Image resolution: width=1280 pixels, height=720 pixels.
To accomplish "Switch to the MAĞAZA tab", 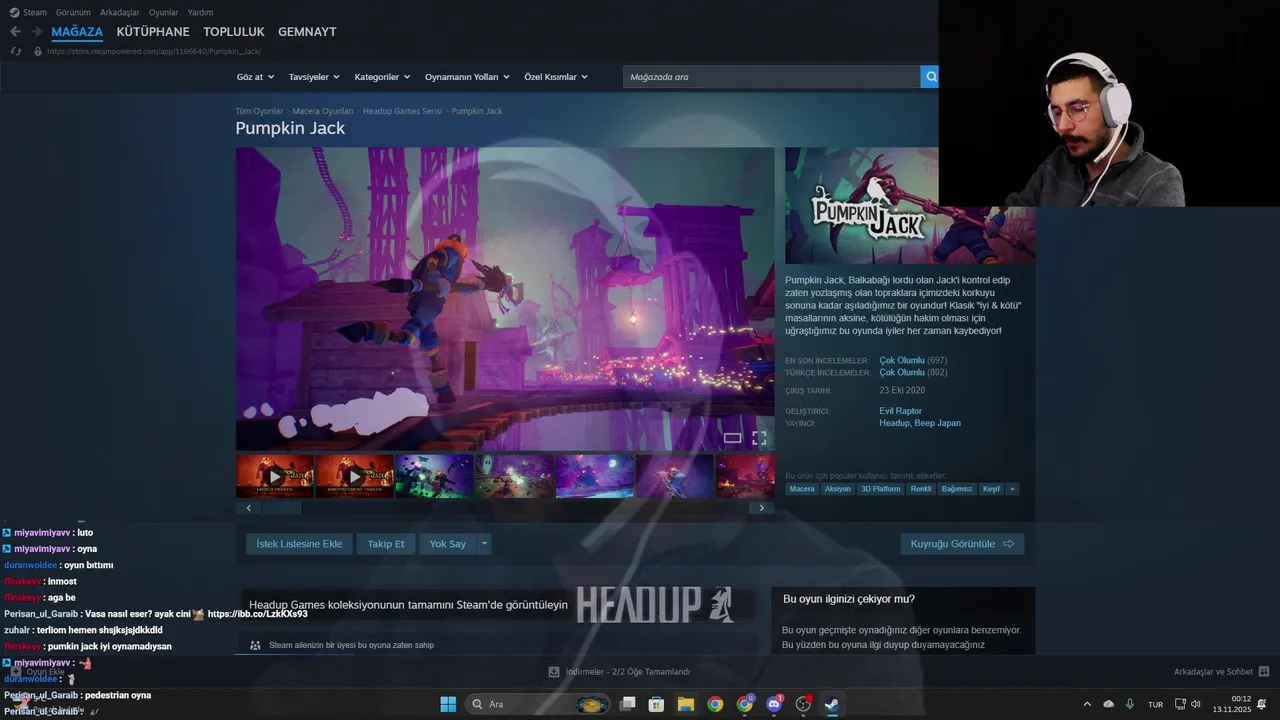I will (77, 32).
